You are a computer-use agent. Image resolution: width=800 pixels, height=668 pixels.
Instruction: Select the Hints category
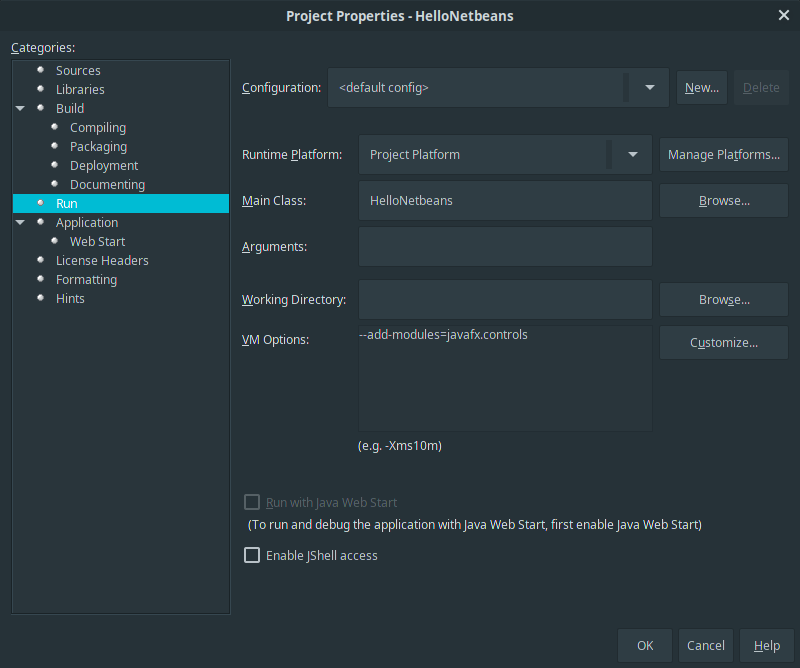coord(70,299)
